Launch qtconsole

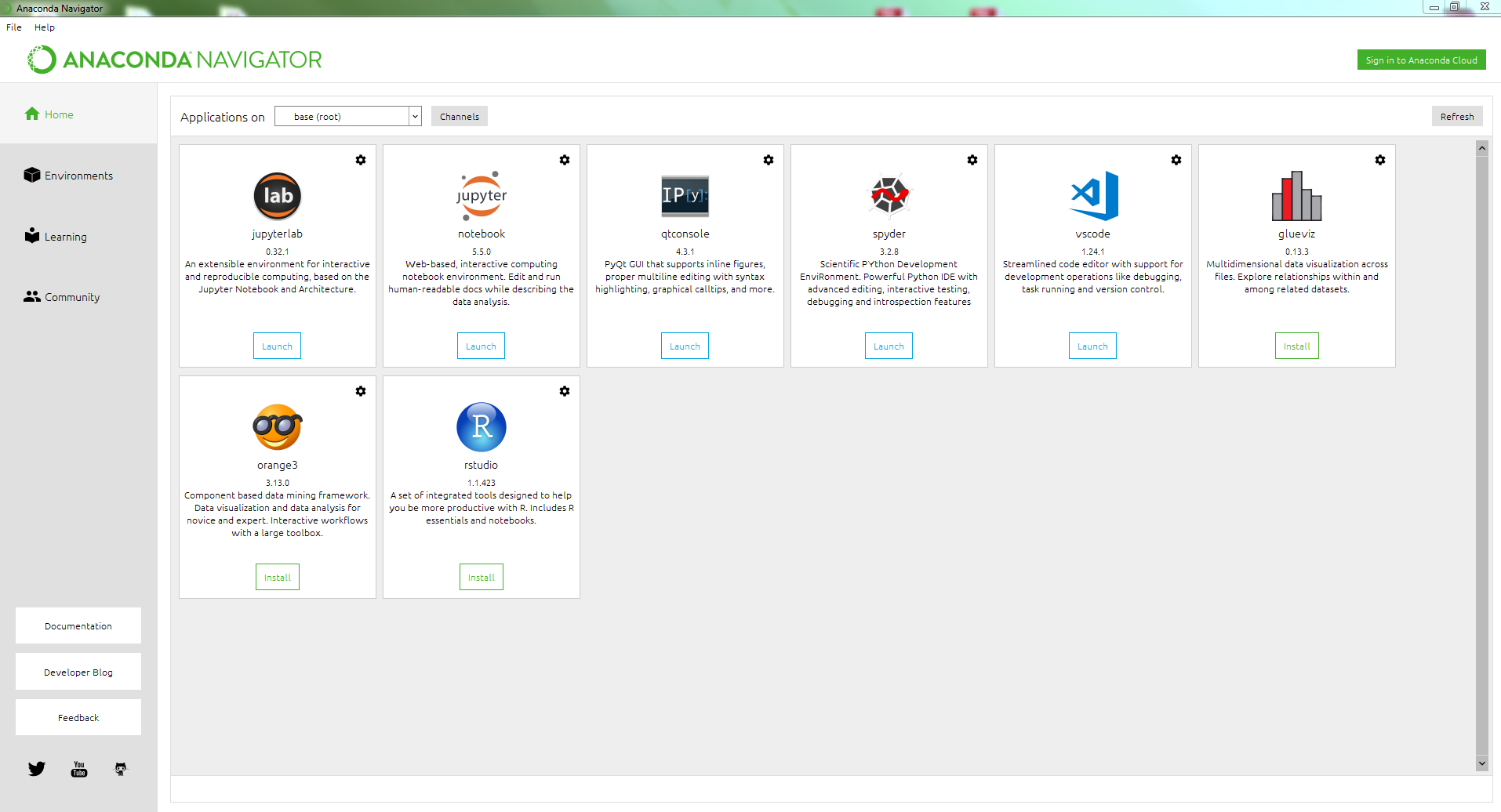(685, 346)
